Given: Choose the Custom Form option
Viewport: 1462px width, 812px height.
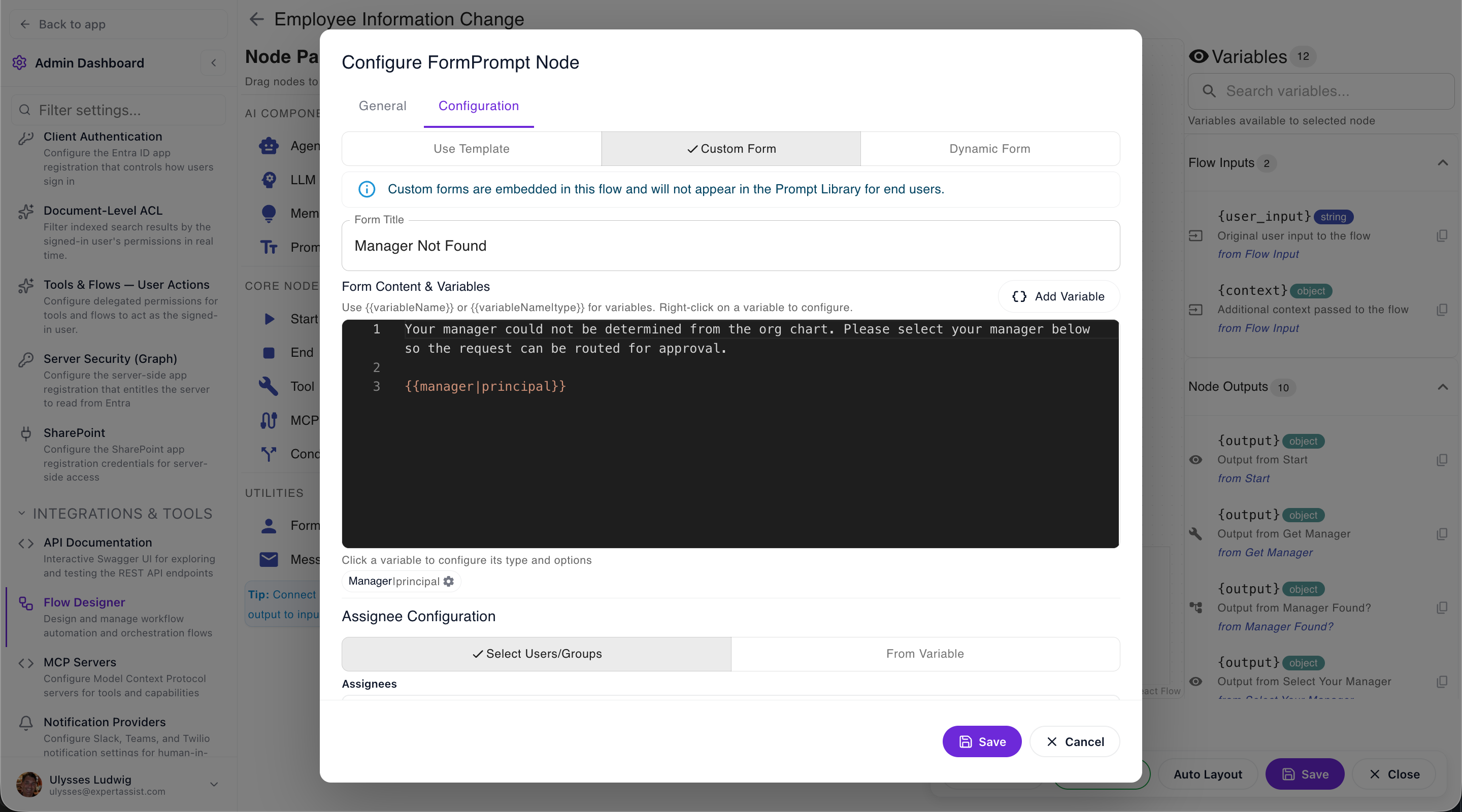Looking at the screenshot, I should point(731,149).
